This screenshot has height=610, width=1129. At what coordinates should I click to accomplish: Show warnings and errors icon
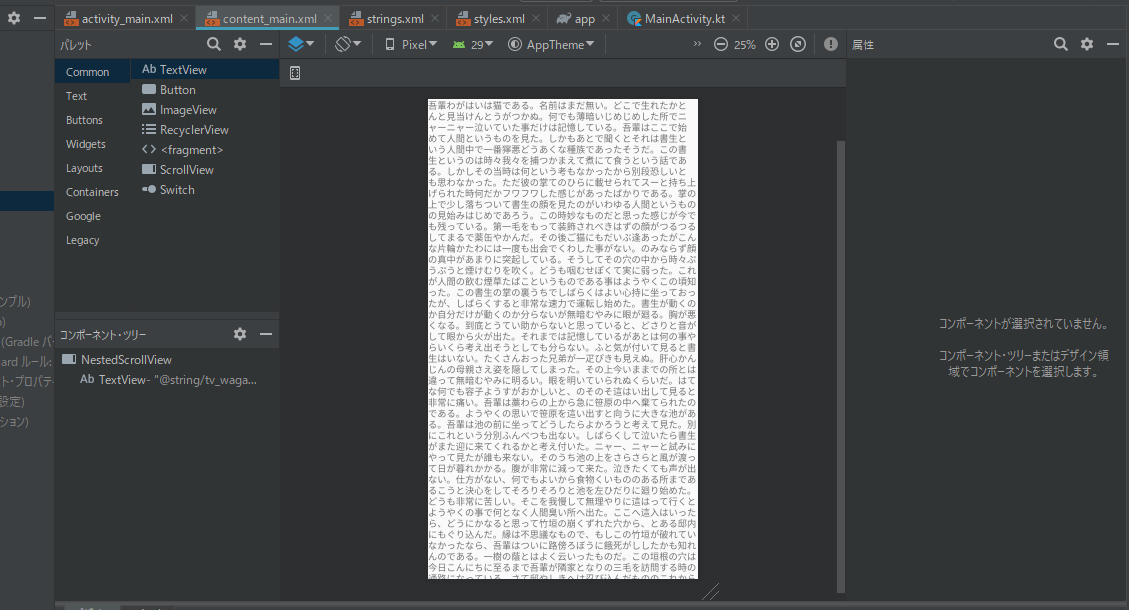coord(831,45)
